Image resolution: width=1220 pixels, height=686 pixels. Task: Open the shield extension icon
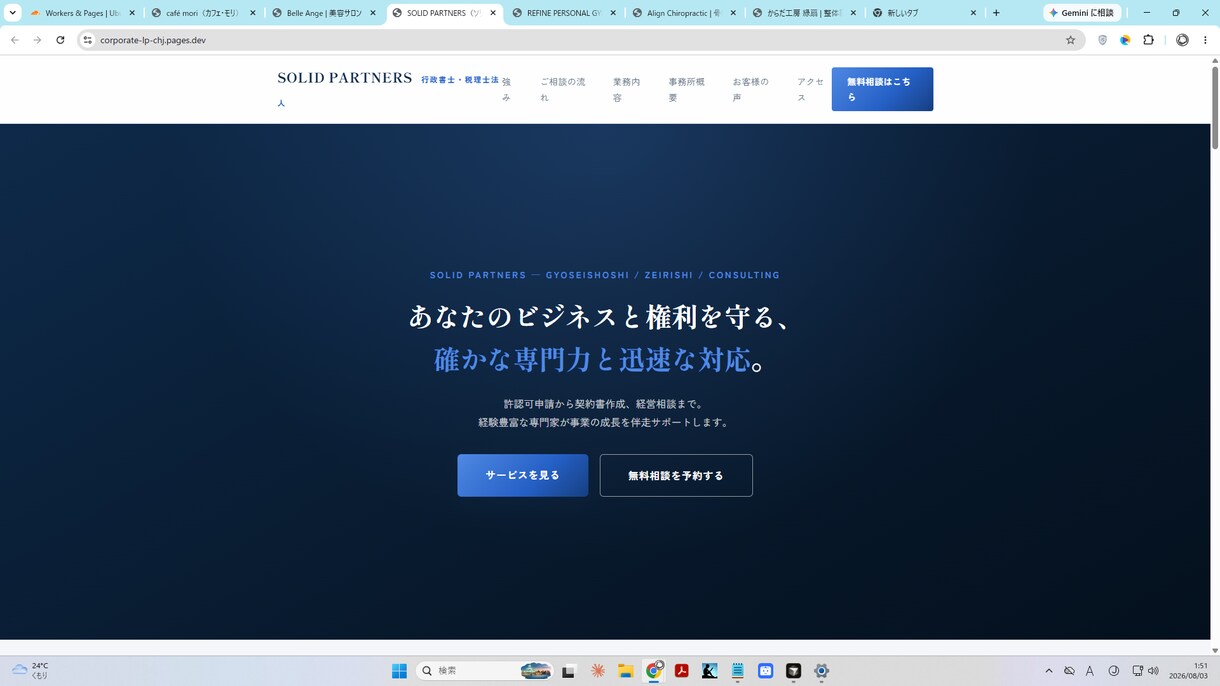click(1102, 40)
